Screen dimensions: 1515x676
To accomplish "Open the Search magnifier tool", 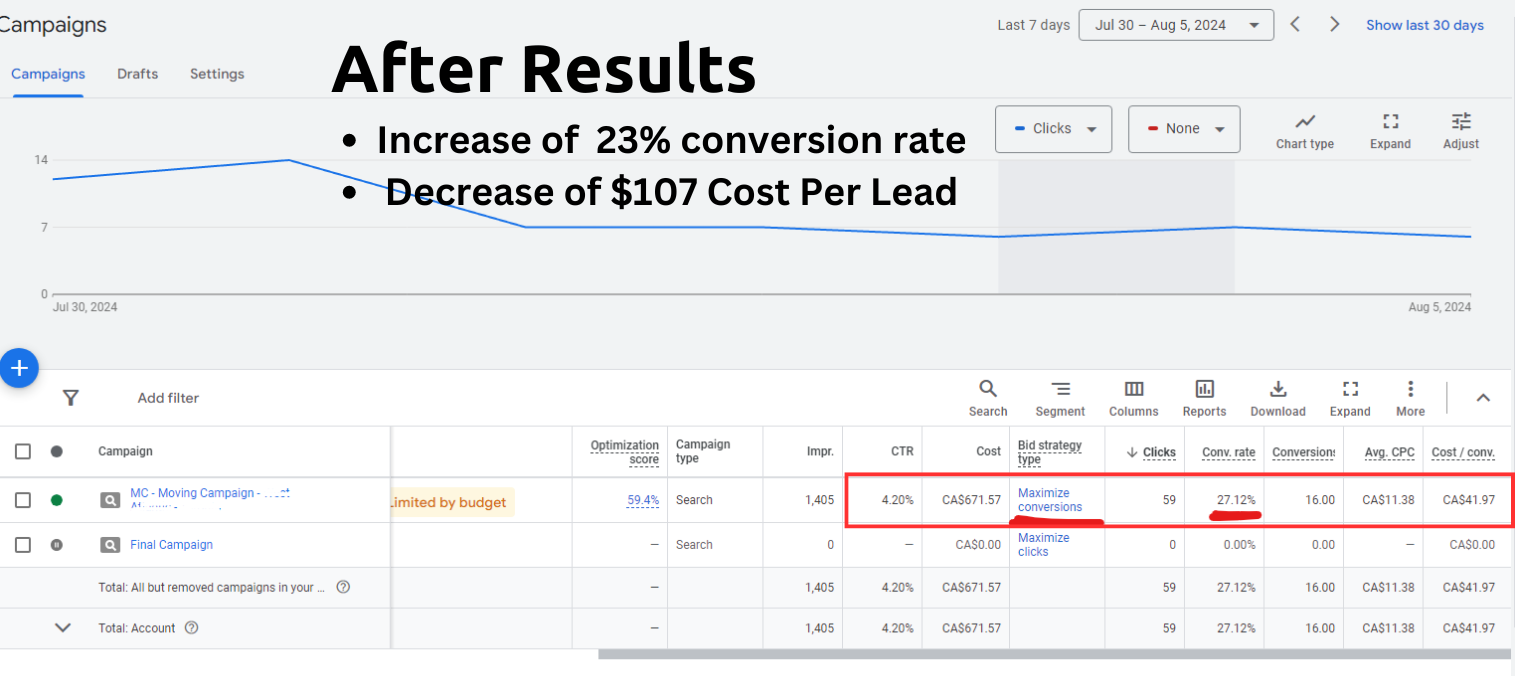I will [x=987, y=398].
